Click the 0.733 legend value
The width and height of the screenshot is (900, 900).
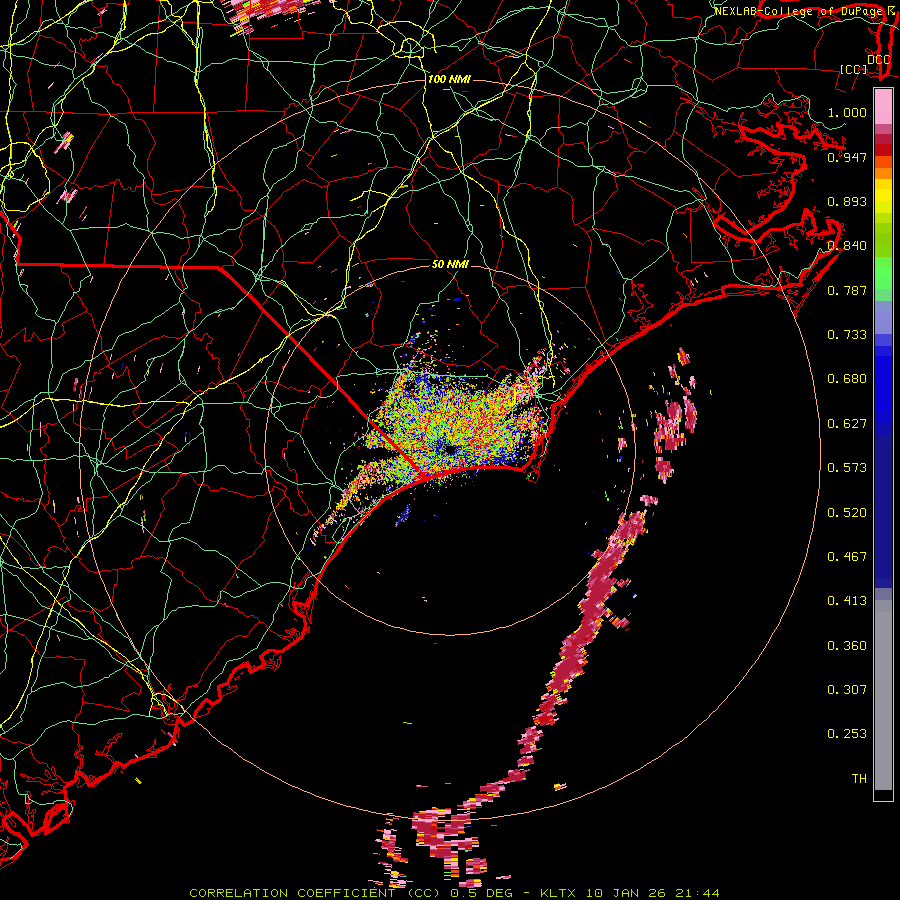coord(847,334)
